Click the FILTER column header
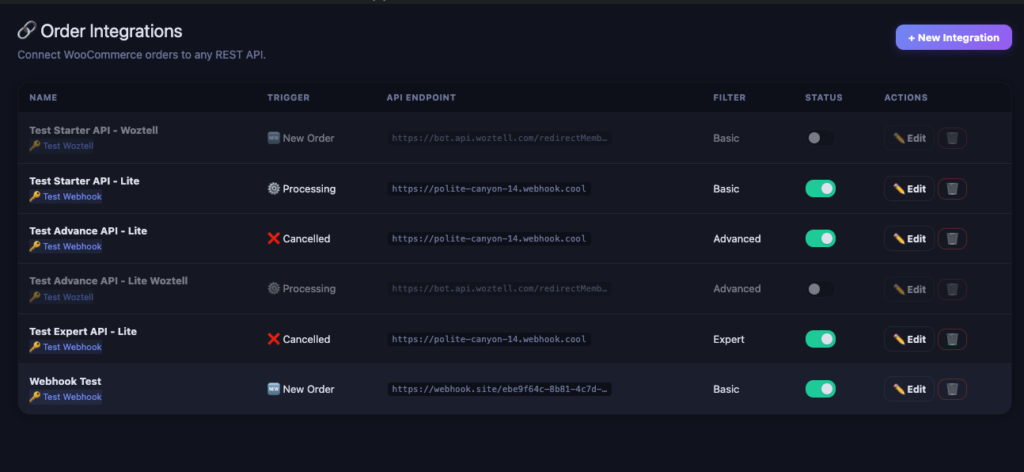This screenshot has width=1024, height=472. 729,98
